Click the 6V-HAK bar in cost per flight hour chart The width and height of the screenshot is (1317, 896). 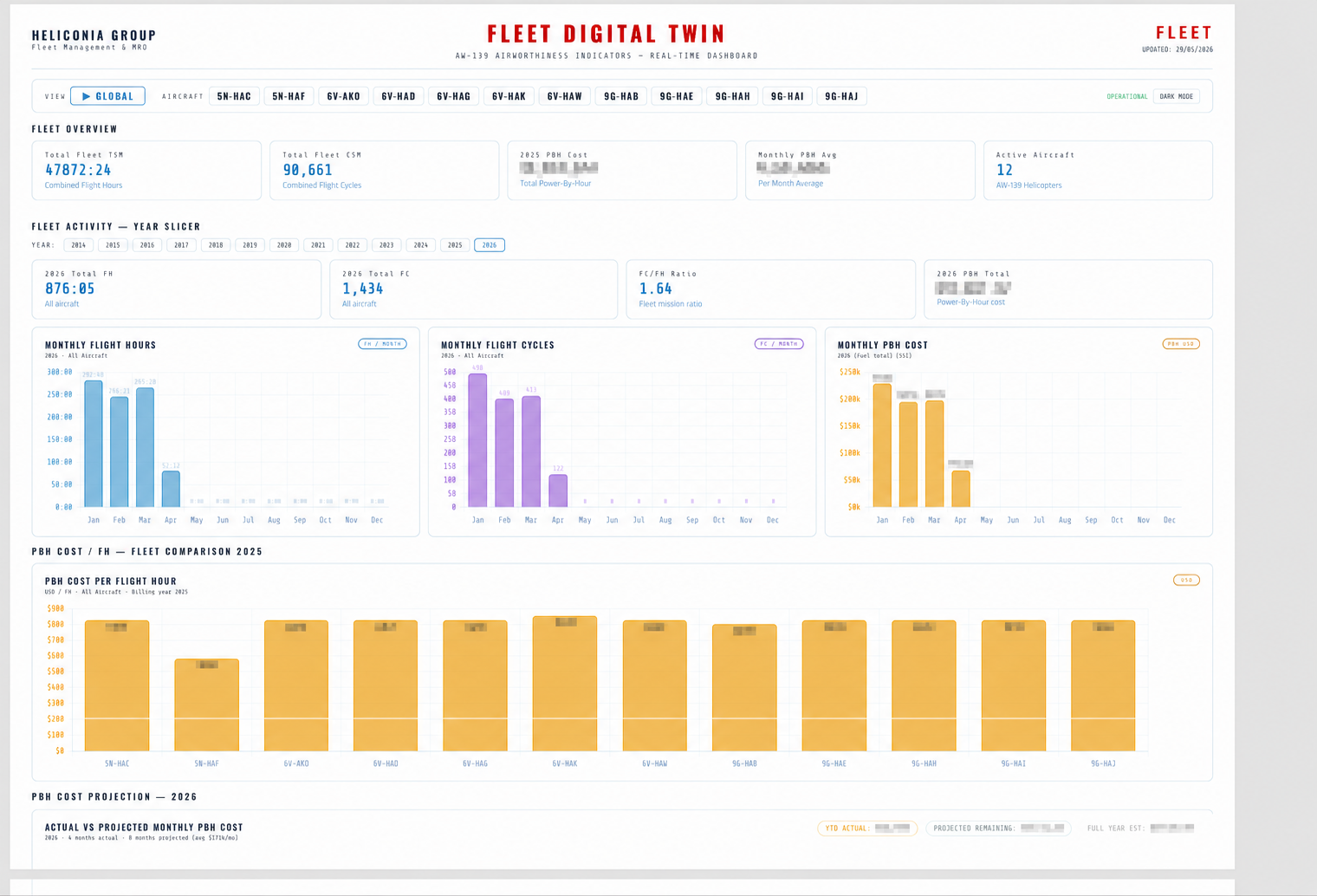(565, 684)
